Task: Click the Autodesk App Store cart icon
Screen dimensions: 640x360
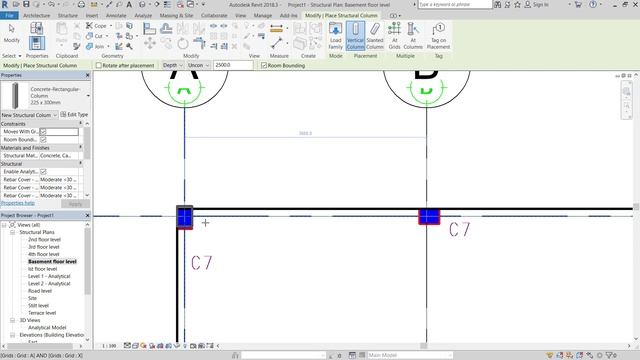Action: 578,4
